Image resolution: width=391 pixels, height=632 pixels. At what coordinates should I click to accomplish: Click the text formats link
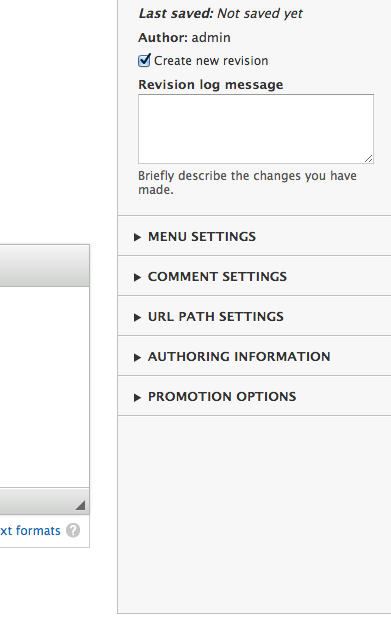pos(30,530)
